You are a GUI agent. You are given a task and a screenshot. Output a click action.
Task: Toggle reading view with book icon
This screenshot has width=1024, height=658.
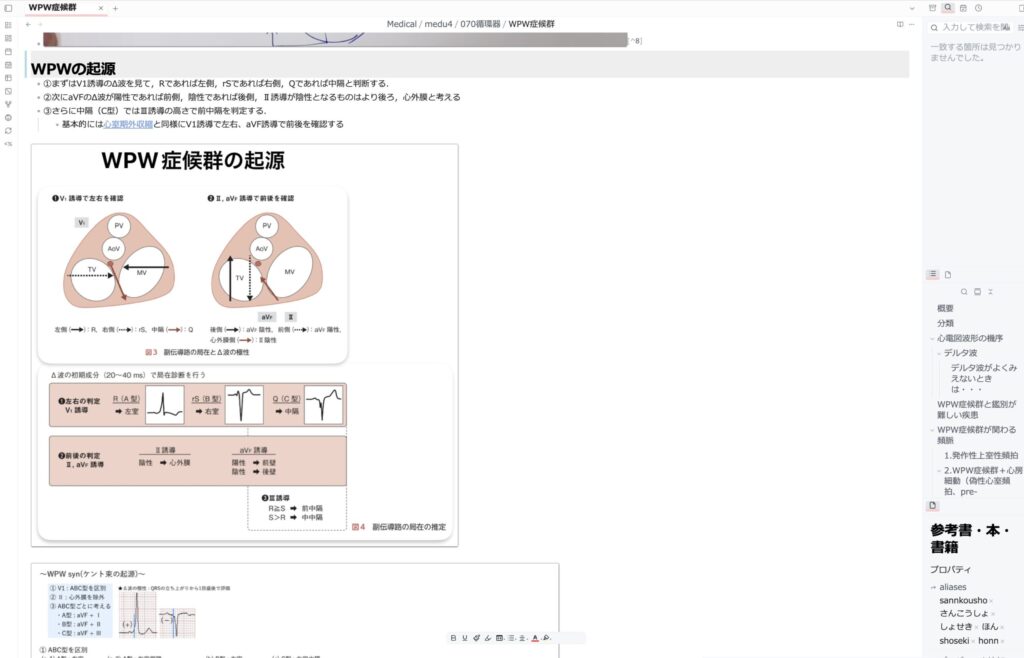[x=900, y=24]
